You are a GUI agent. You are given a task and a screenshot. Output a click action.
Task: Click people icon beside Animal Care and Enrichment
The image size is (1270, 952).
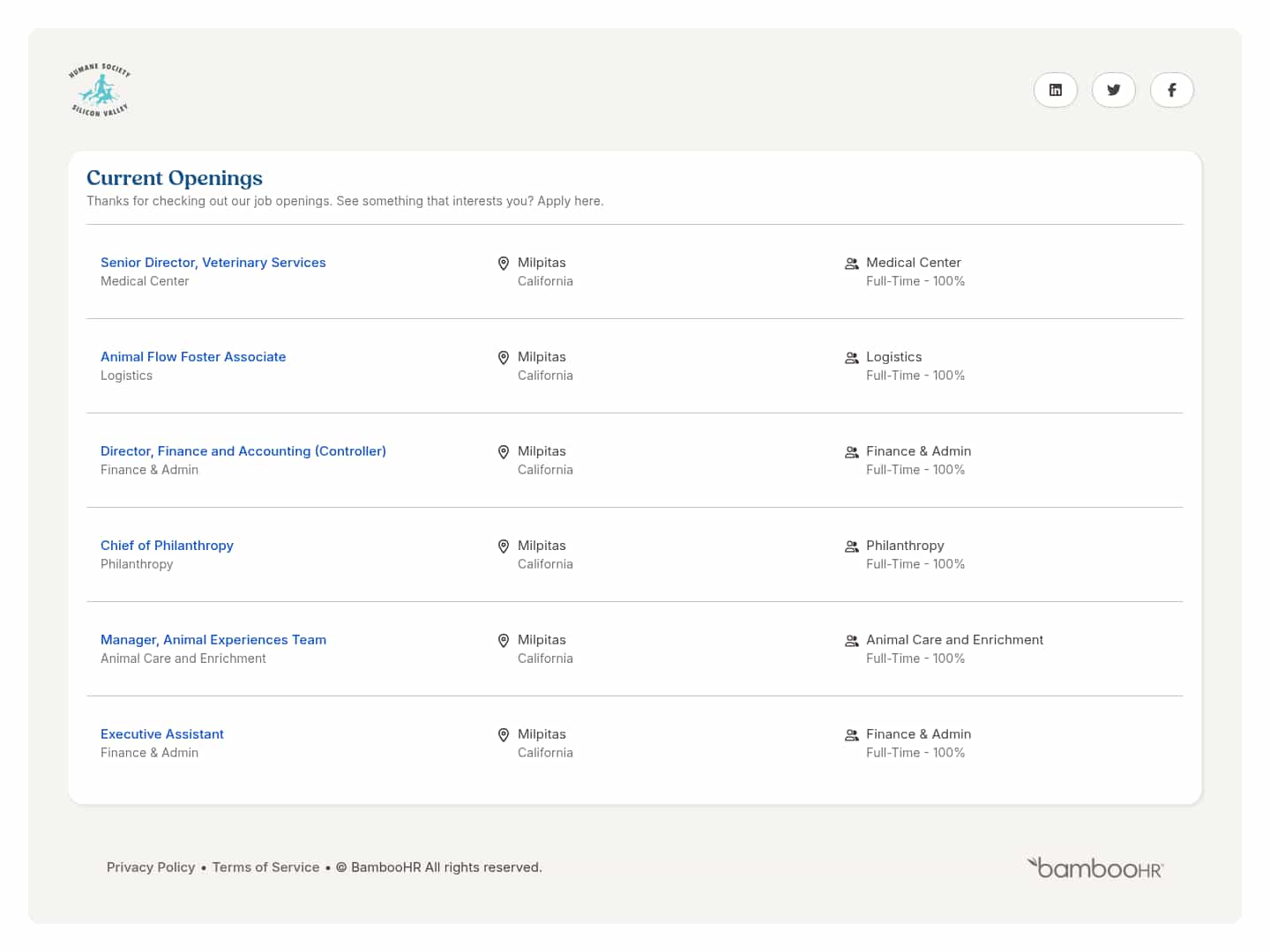(852, 641)
